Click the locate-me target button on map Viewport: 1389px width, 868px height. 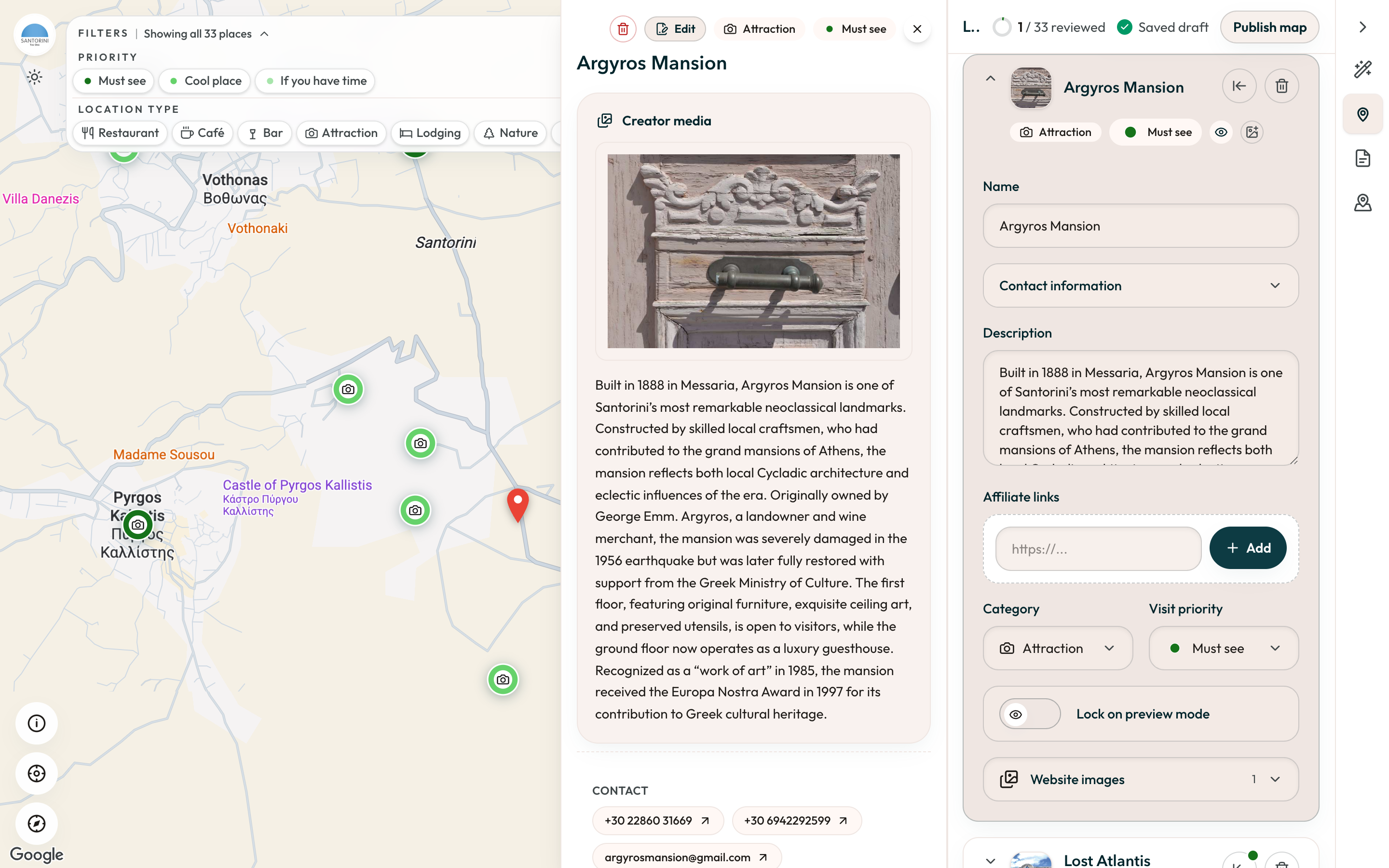tap(36, 773)
